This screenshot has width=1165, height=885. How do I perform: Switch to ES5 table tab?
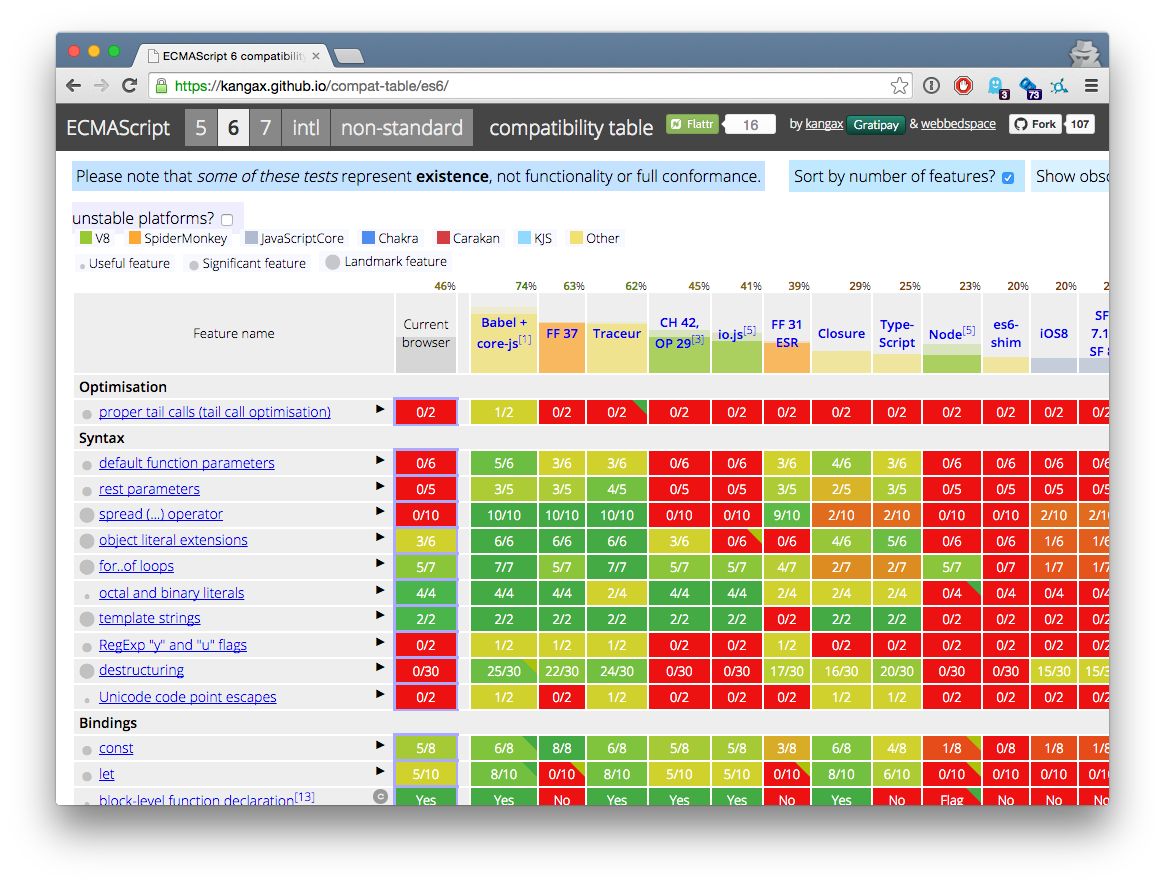tap(201, 128)
